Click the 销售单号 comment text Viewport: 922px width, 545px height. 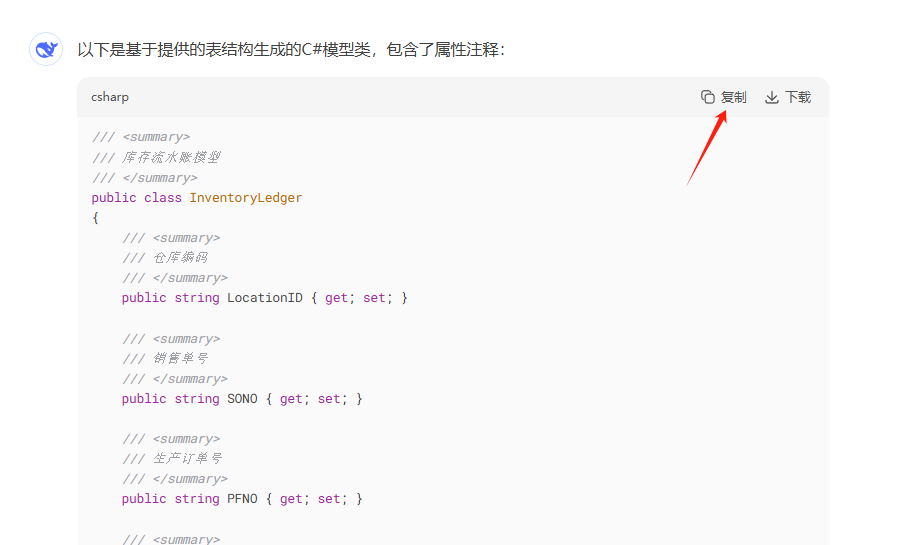[180, 358]
